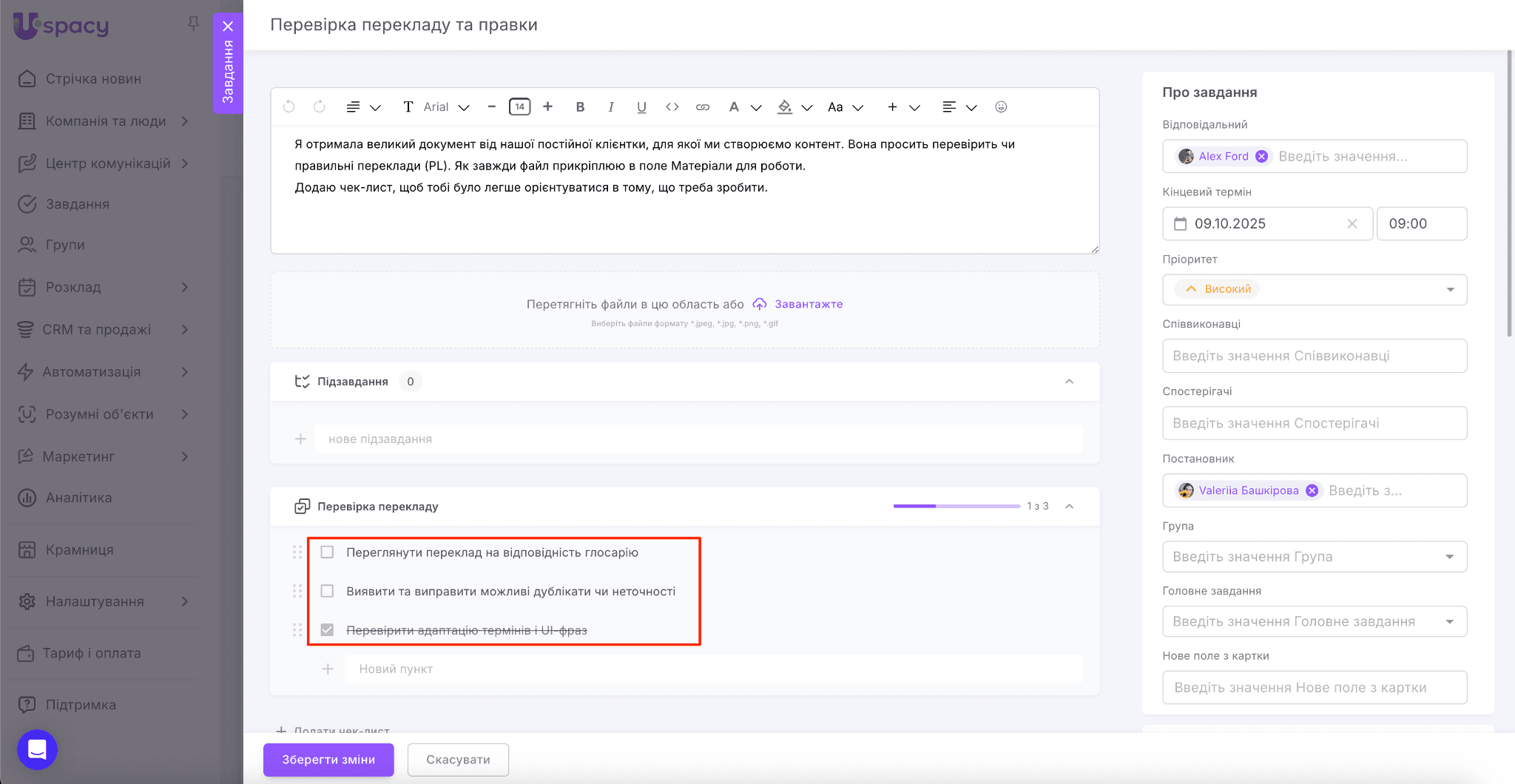Save changes with Зберегти зміни button
The image size is (1515, 784).
click(x=328, y=760)
